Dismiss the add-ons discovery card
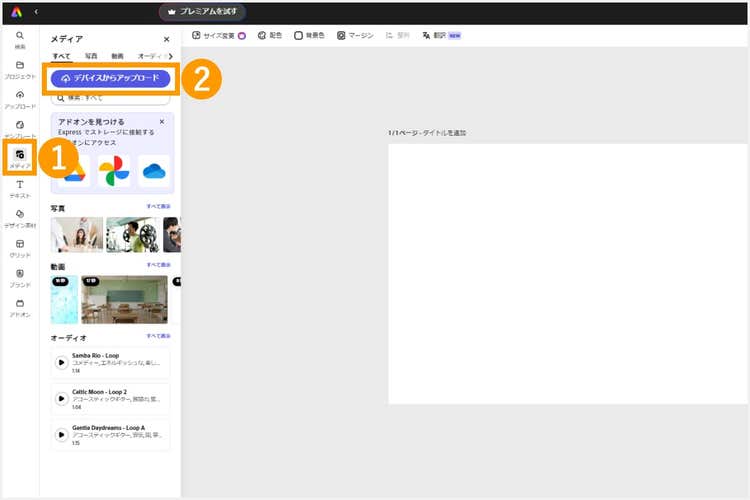Viewport: 750px width, 500px height. pos(162,122)
